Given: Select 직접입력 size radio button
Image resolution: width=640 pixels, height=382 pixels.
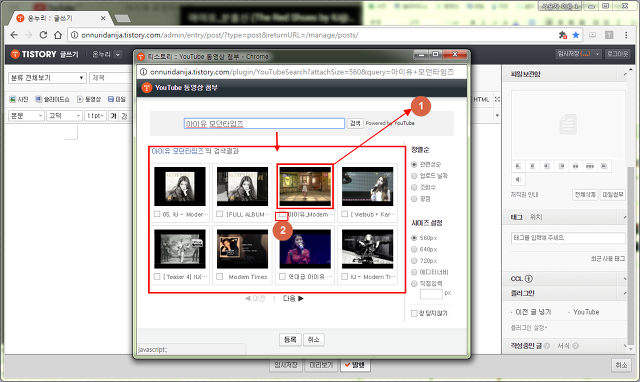Looking at the screenshot, I should [x=414, y=284].
